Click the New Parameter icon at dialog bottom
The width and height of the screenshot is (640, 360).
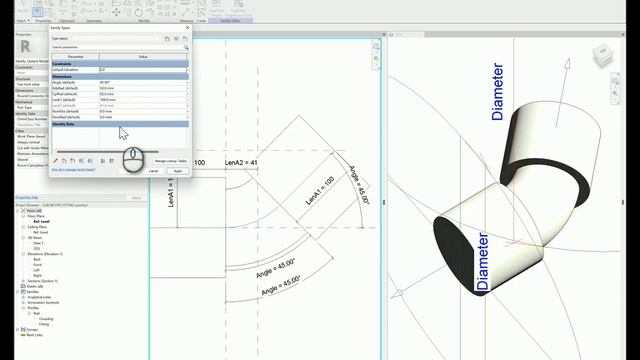tap(64, 161)
